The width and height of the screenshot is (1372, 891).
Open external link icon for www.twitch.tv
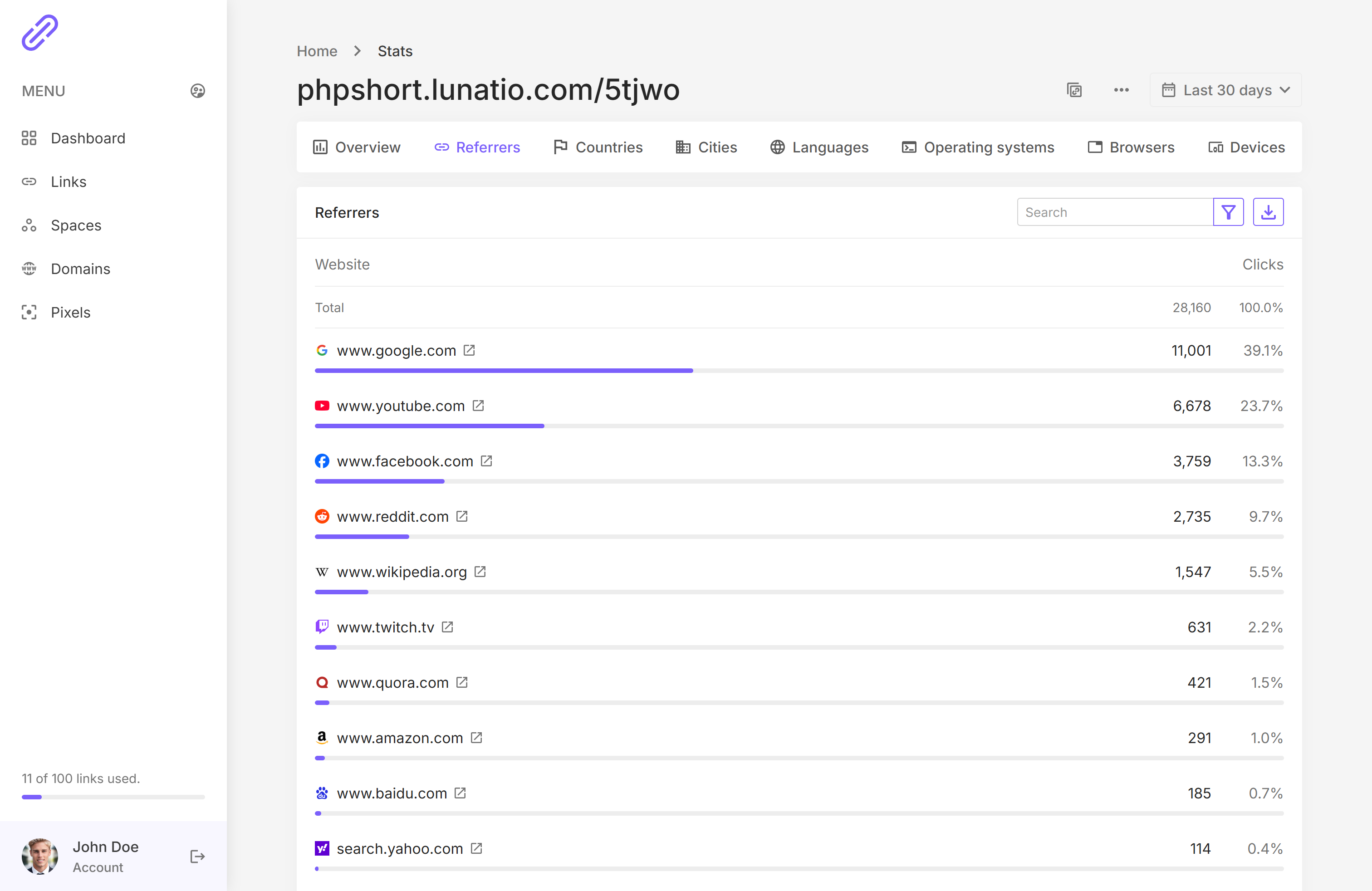447,627
